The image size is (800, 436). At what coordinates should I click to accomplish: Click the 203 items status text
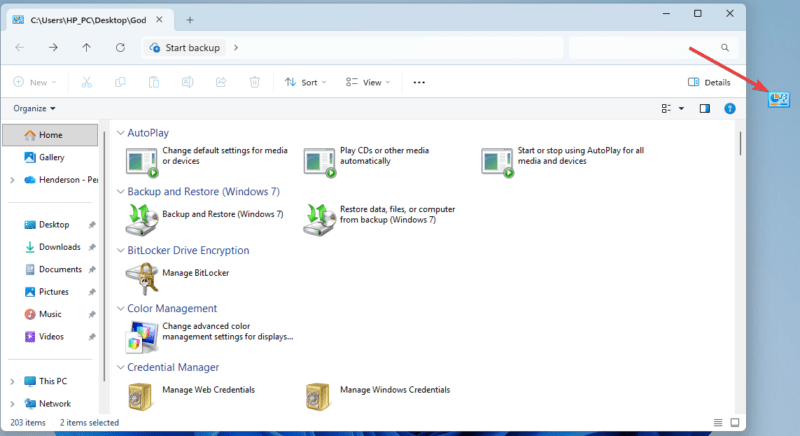pyautogui.click(x=28, y=423)
